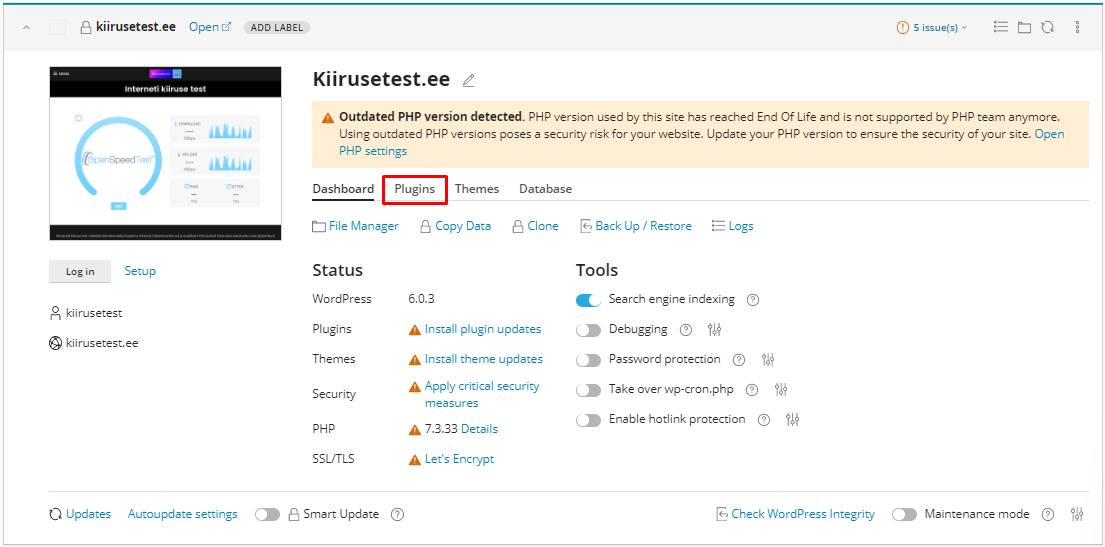Click the Copy Data link
Screen dimensions: 1105x547
point(455,226)
